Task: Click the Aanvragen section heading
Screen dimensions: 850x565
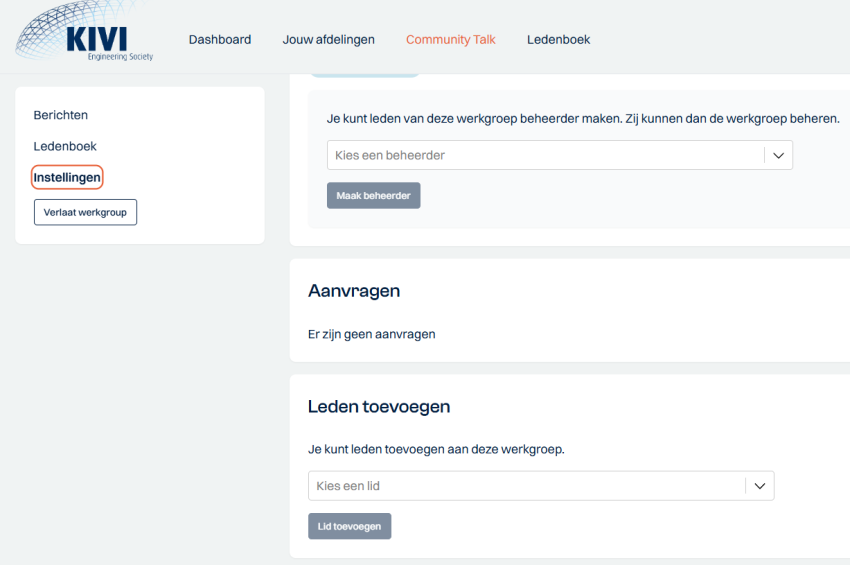Action: tap(354, 291)
